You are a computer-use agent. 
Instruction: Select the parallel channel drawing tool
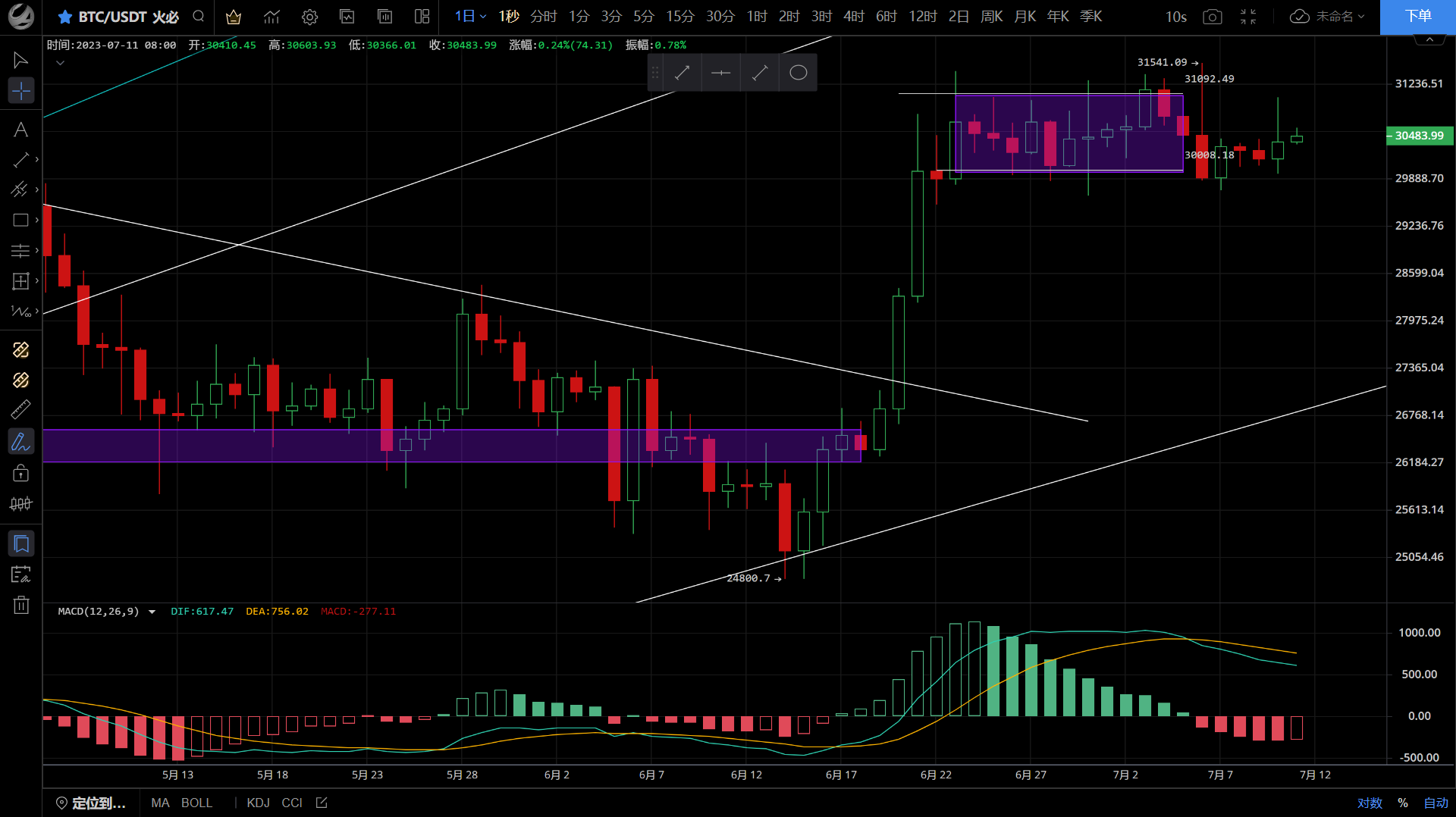tap(20, 189)
